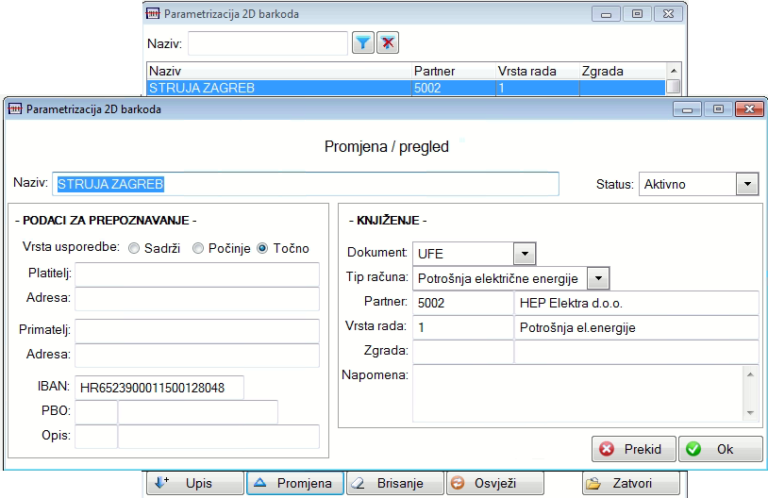Click Napomena scrollbar up arrow
Viewport: 768px width, 498px height.
click(750, 375)
